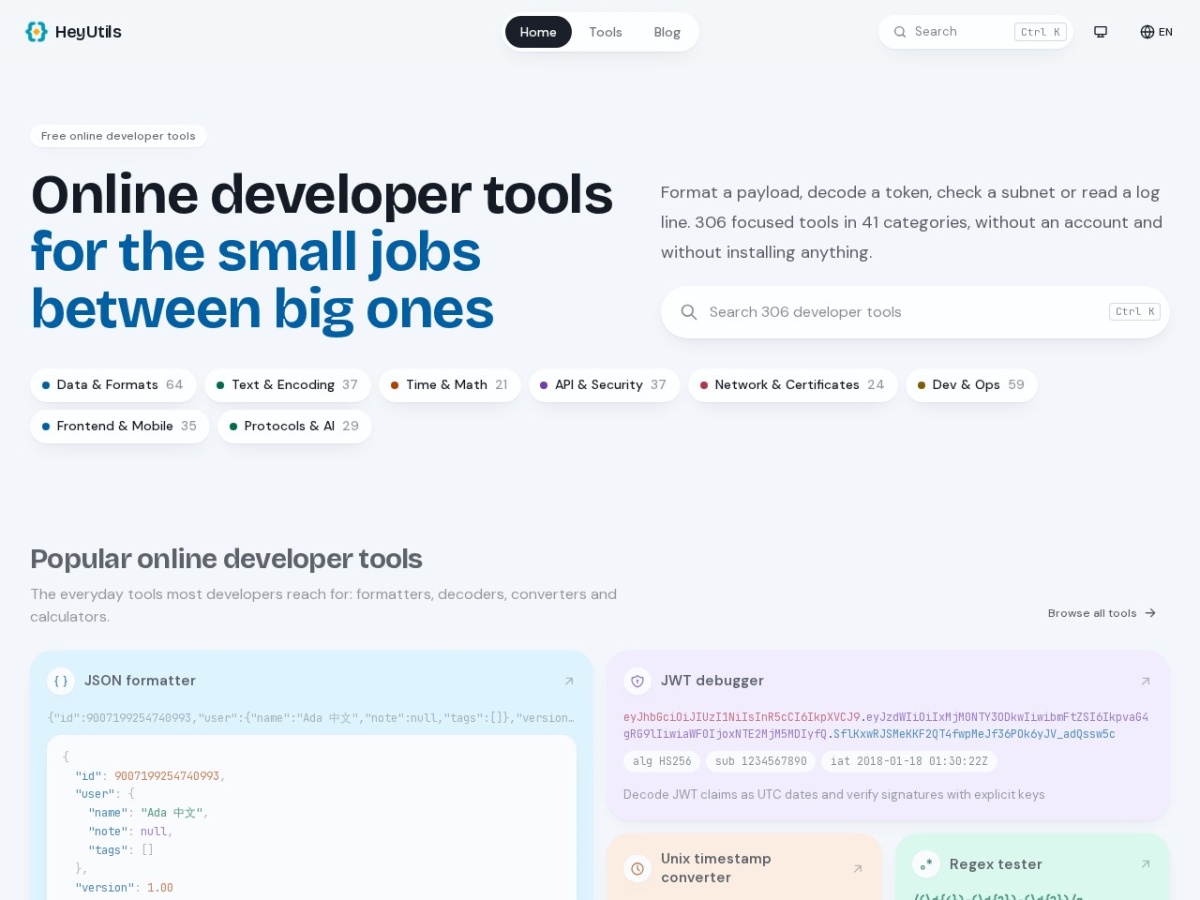Click the iat 2018-01-18 01:30:22Z chip
This screenshot has width=1200, height=900.
[909, 761]
